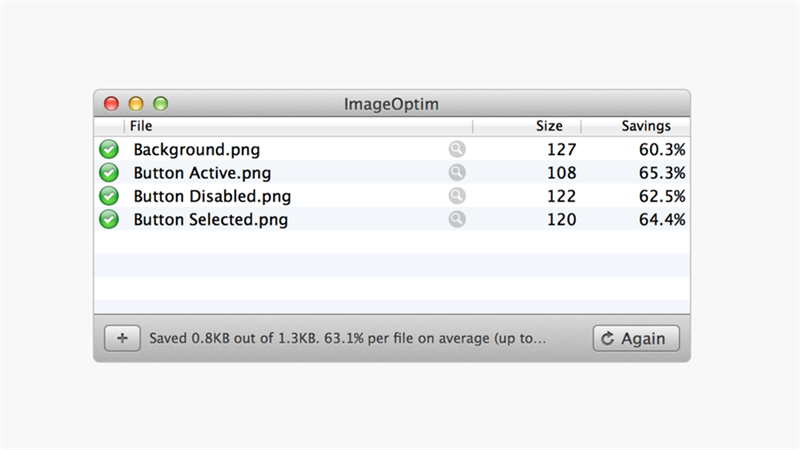
Task: Click savings value 62.5%
Action: pos(662,196)
